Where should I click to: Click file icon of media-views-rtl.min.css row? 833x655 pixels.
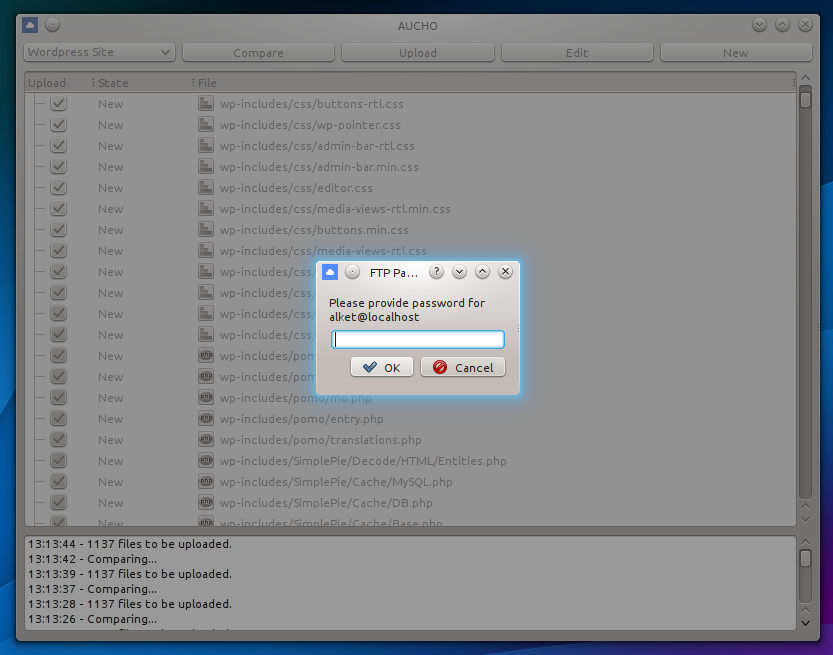pyautogui.click(x=206, y=209)
